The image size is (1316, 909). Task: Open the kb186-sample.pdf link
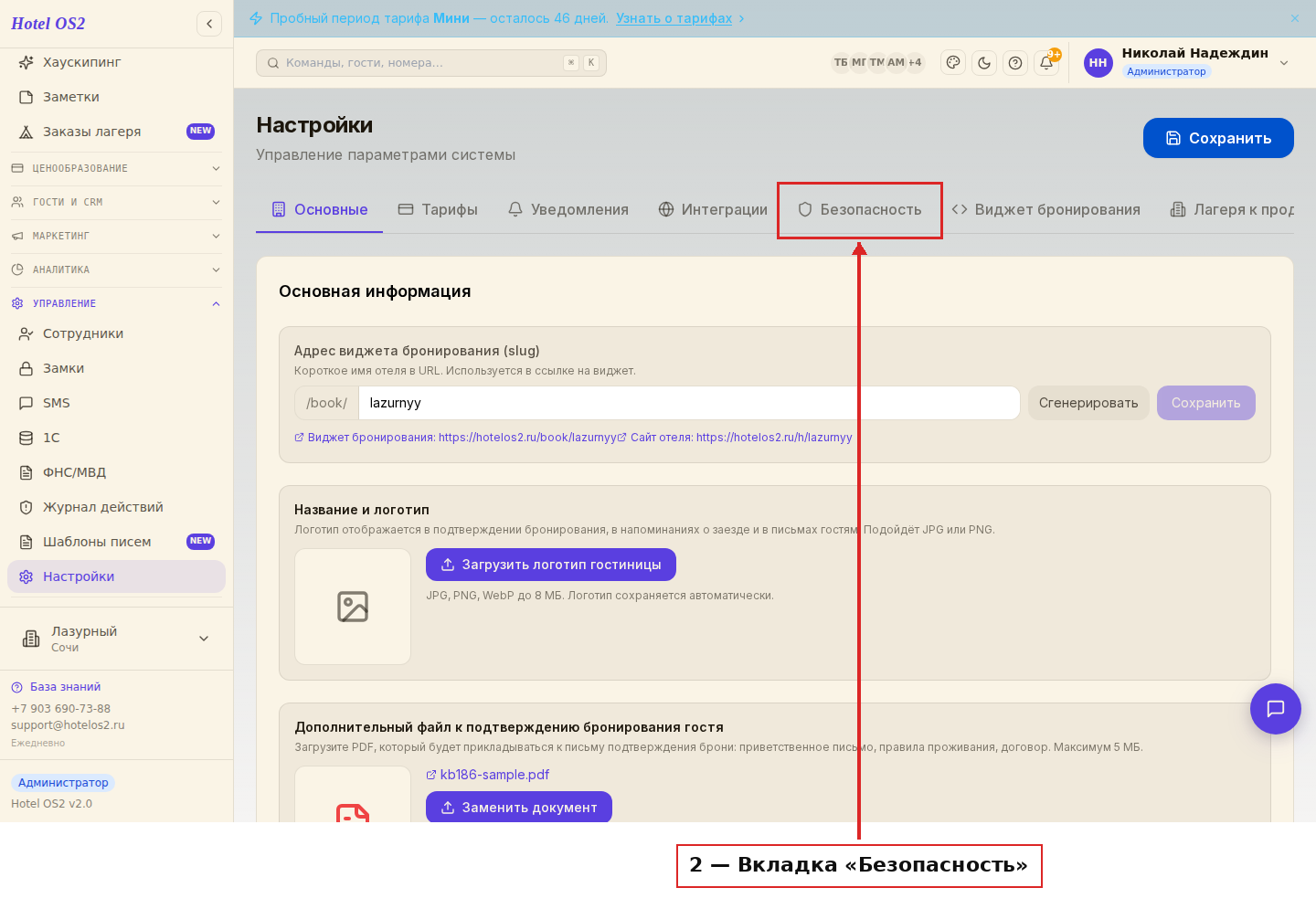point(488,775)
